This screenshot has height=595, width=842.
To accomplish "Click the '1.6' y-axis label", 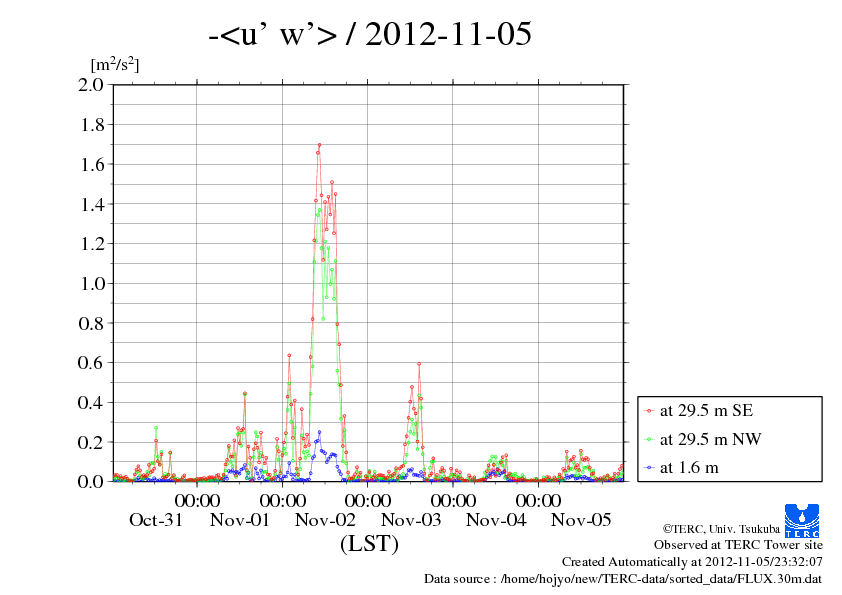I will click(92, 164).
